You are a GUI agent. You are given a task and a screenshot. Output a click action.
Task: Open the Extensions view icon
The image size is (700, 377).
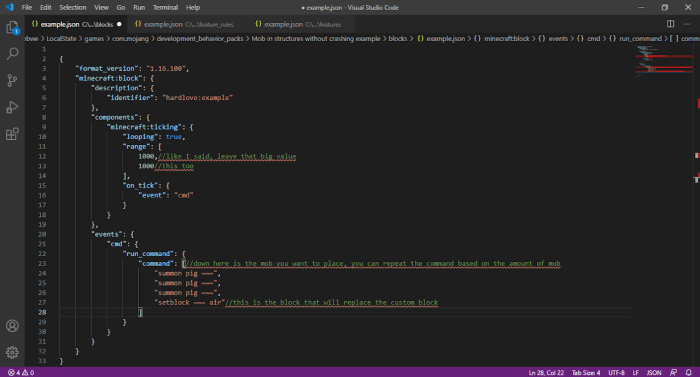click(12, 134)
